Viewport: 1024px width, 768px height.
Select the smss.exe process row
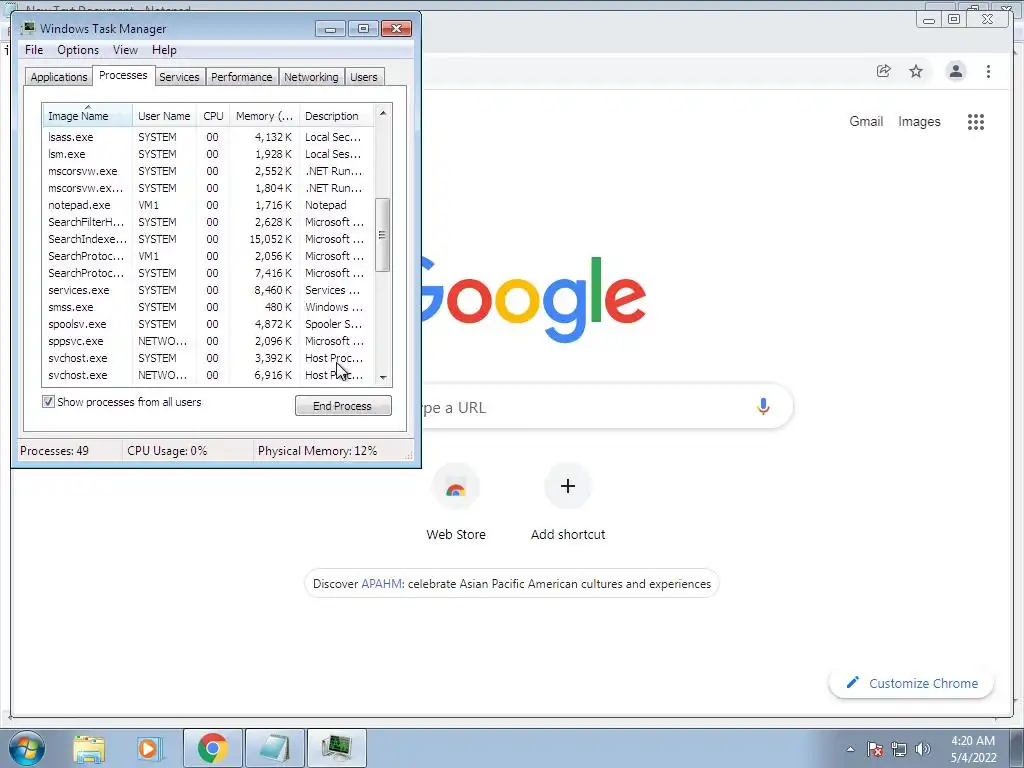click(208, 307)
